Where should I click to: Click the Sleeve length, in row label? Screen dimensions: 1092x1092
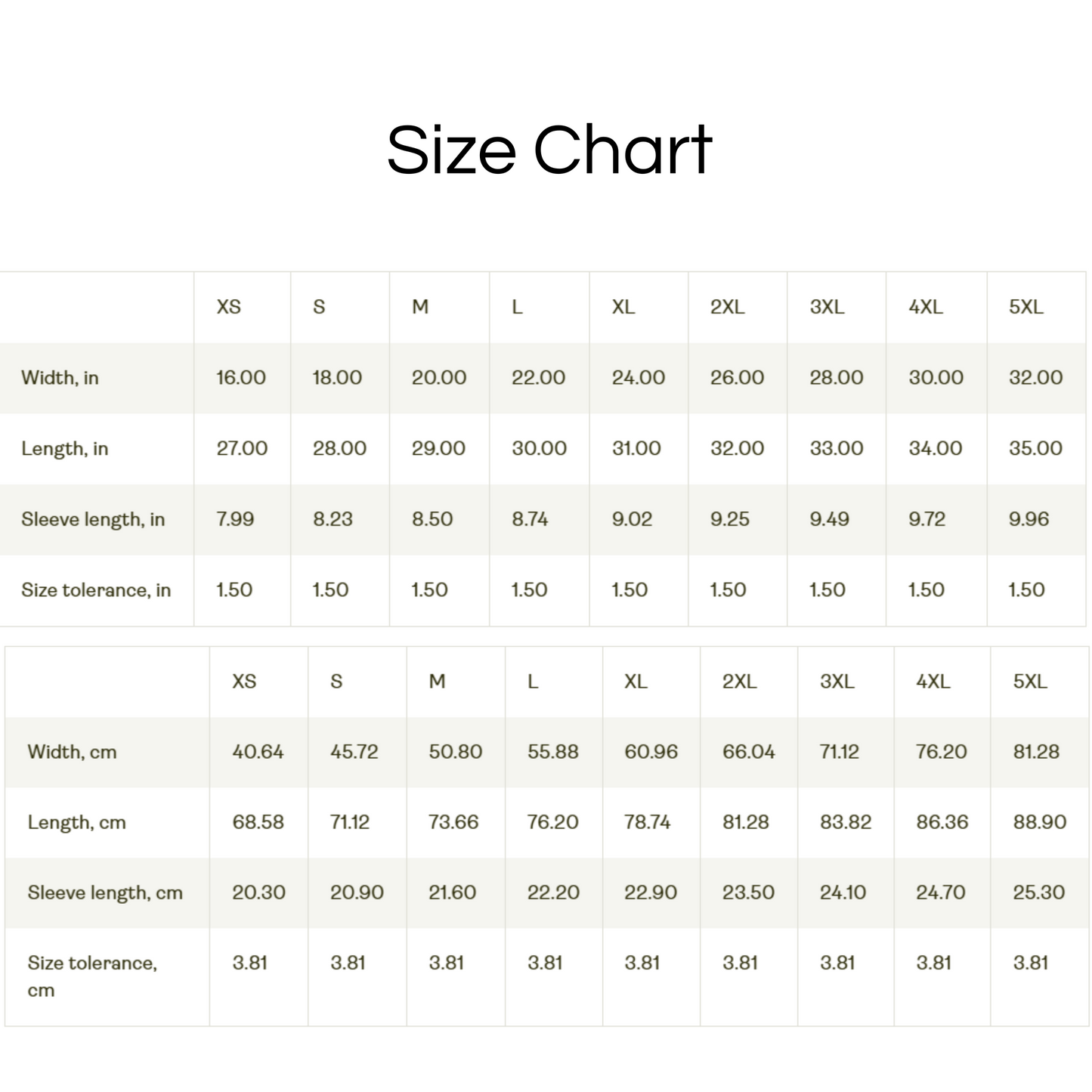click(x=93, y=519)
